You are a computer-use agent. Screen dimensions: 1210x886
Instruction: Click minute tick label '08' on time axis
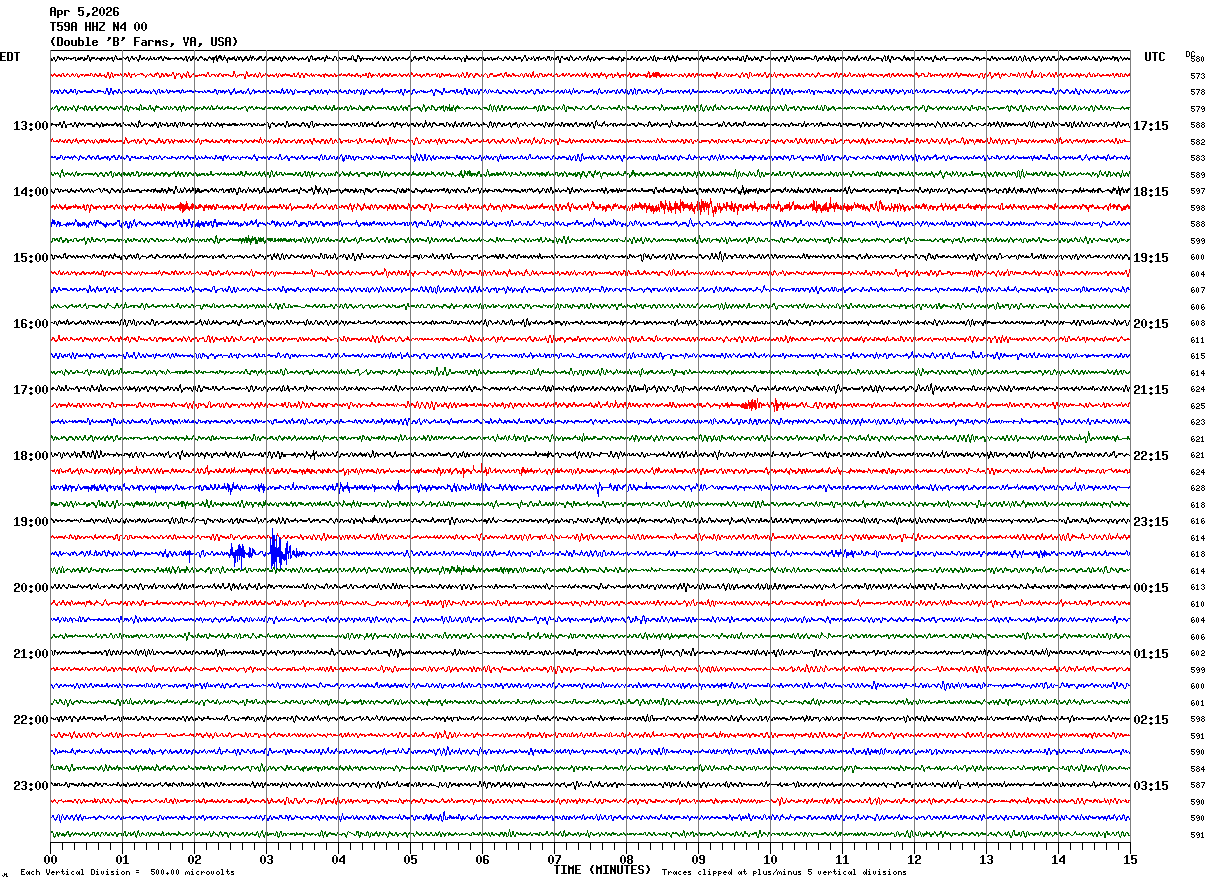[x=626, y=859]
